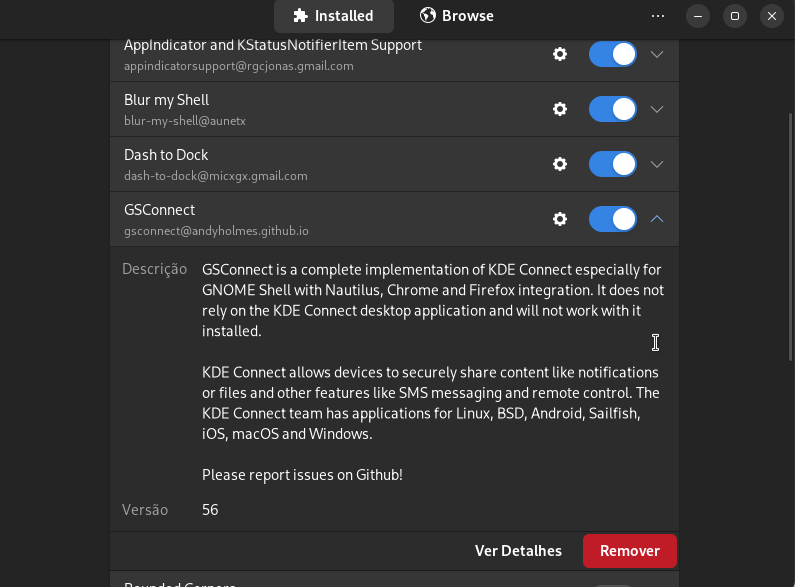Click the puzzle piece Installed icon
Image resolution: width=795 pixels, height=587 pixels.
[300, 16]
